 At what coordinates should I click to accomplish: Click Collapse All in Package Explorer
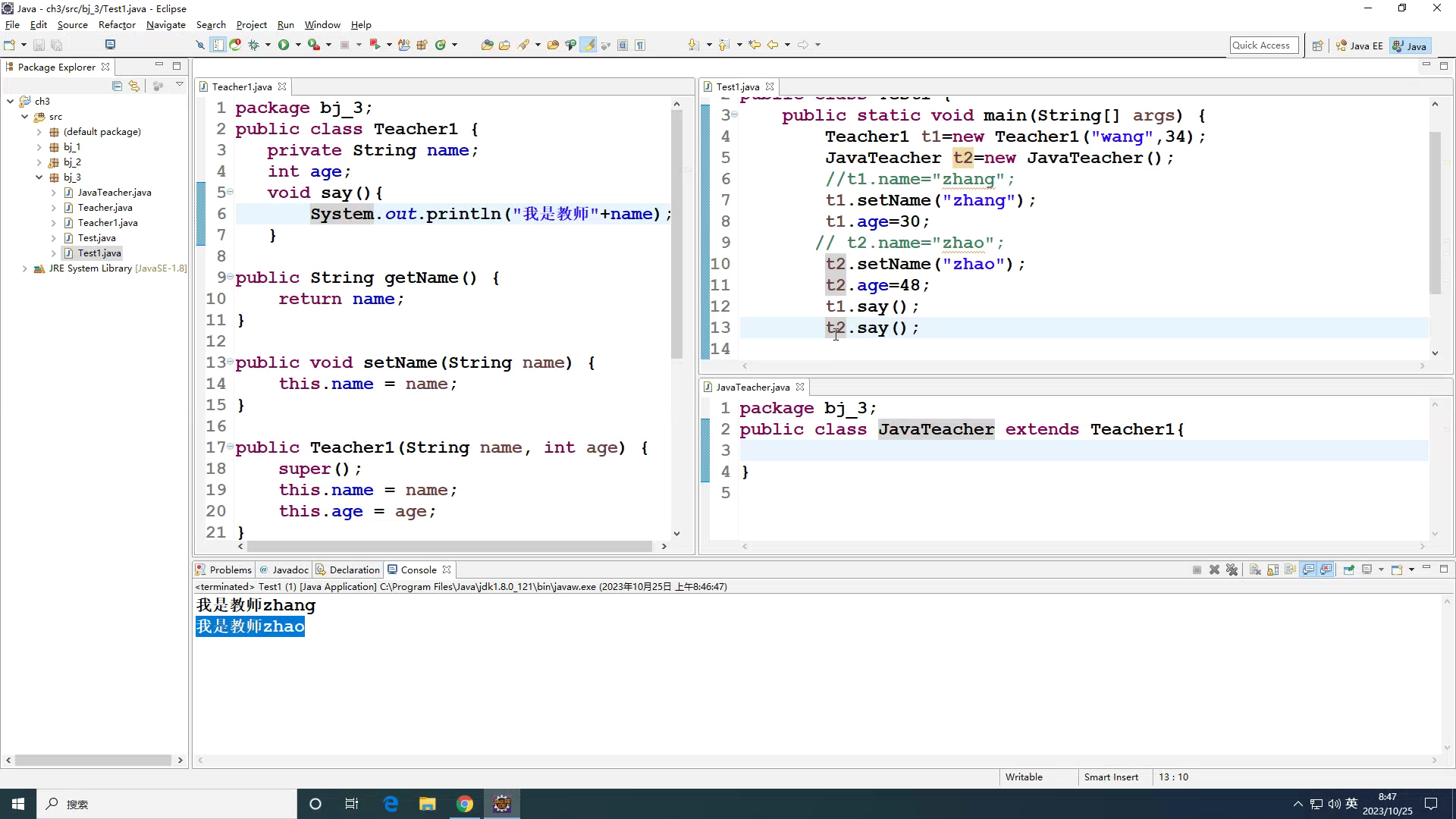point(117,86)
